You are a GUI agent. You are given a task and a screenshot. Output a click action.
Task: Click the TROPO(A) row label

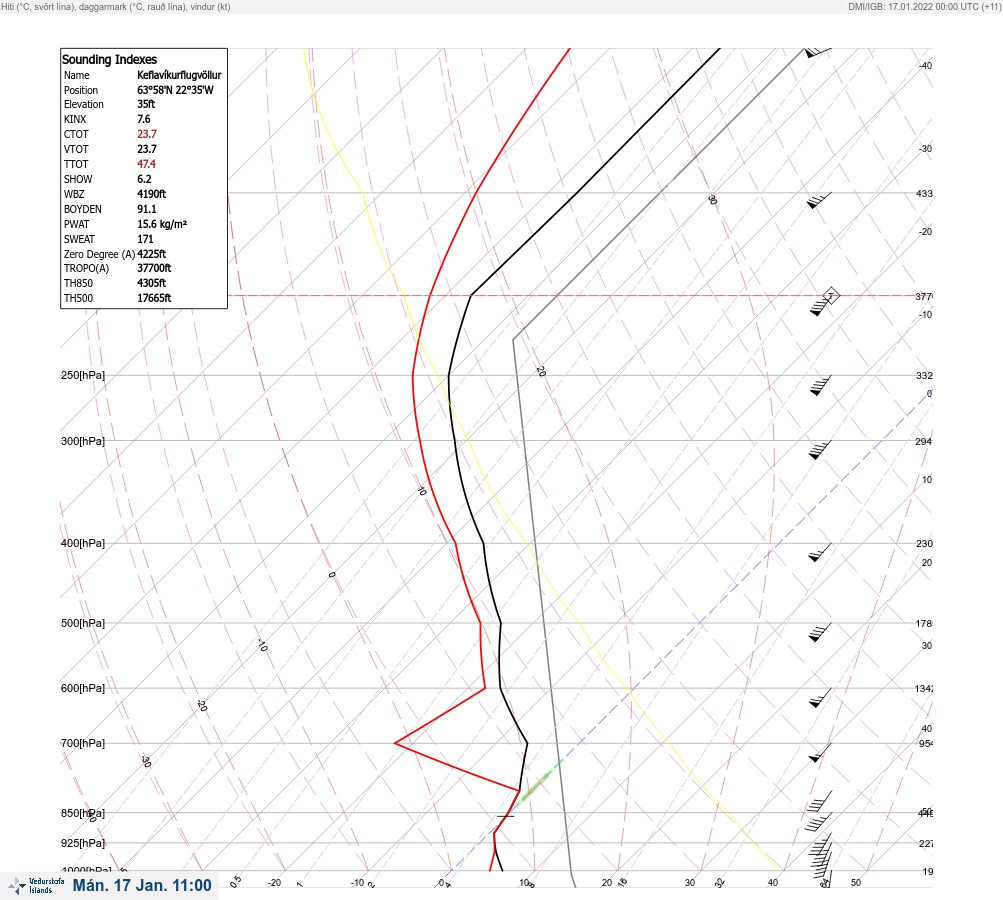click(86, 268)
